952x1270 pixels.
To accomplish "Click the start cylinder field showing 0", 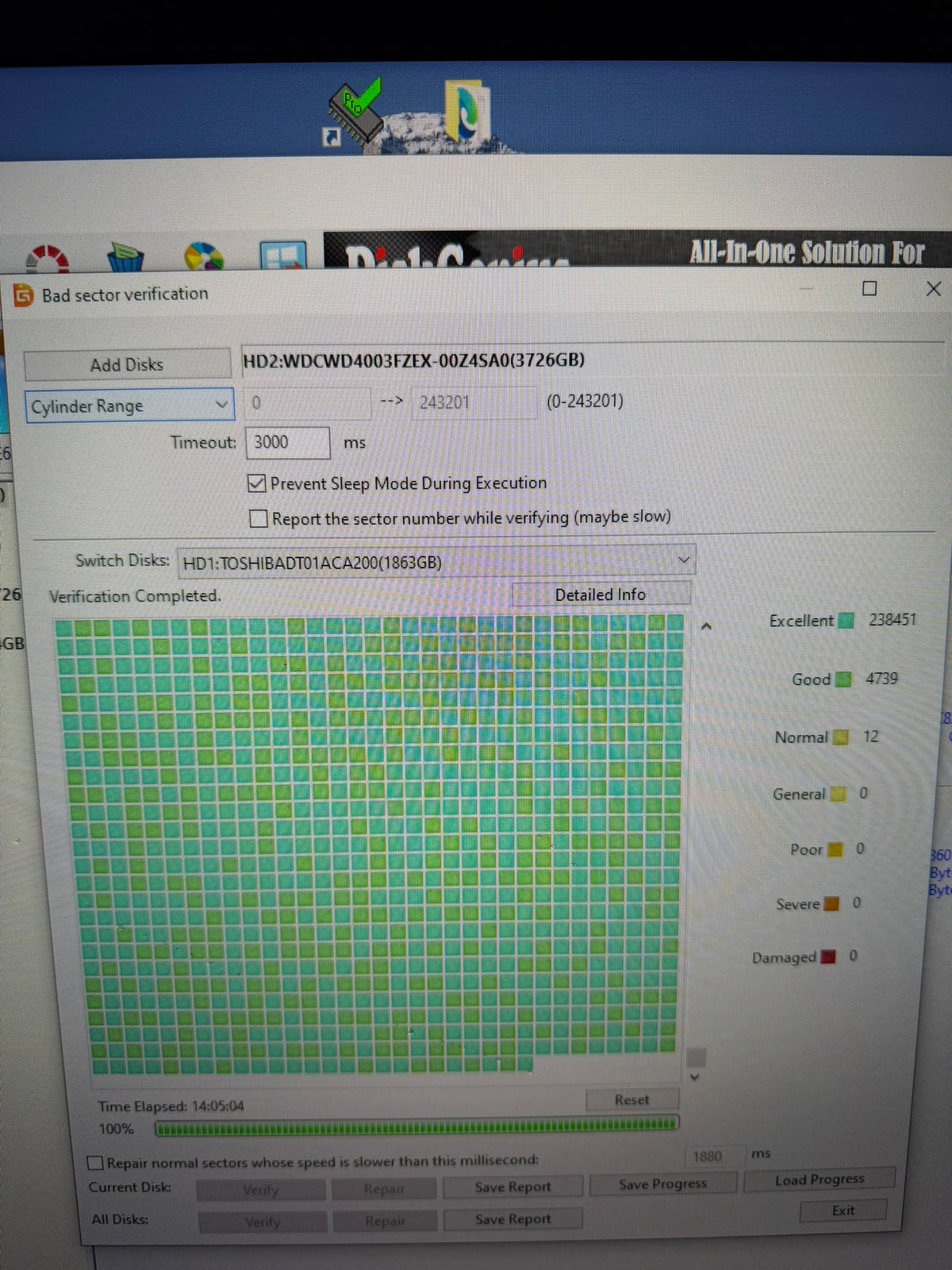I will [x=307, y=402].
